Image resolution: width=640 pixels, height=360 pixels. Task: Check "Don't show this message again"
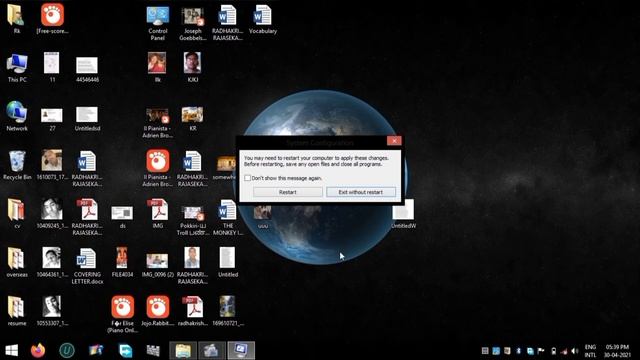[x=247, y=178]
